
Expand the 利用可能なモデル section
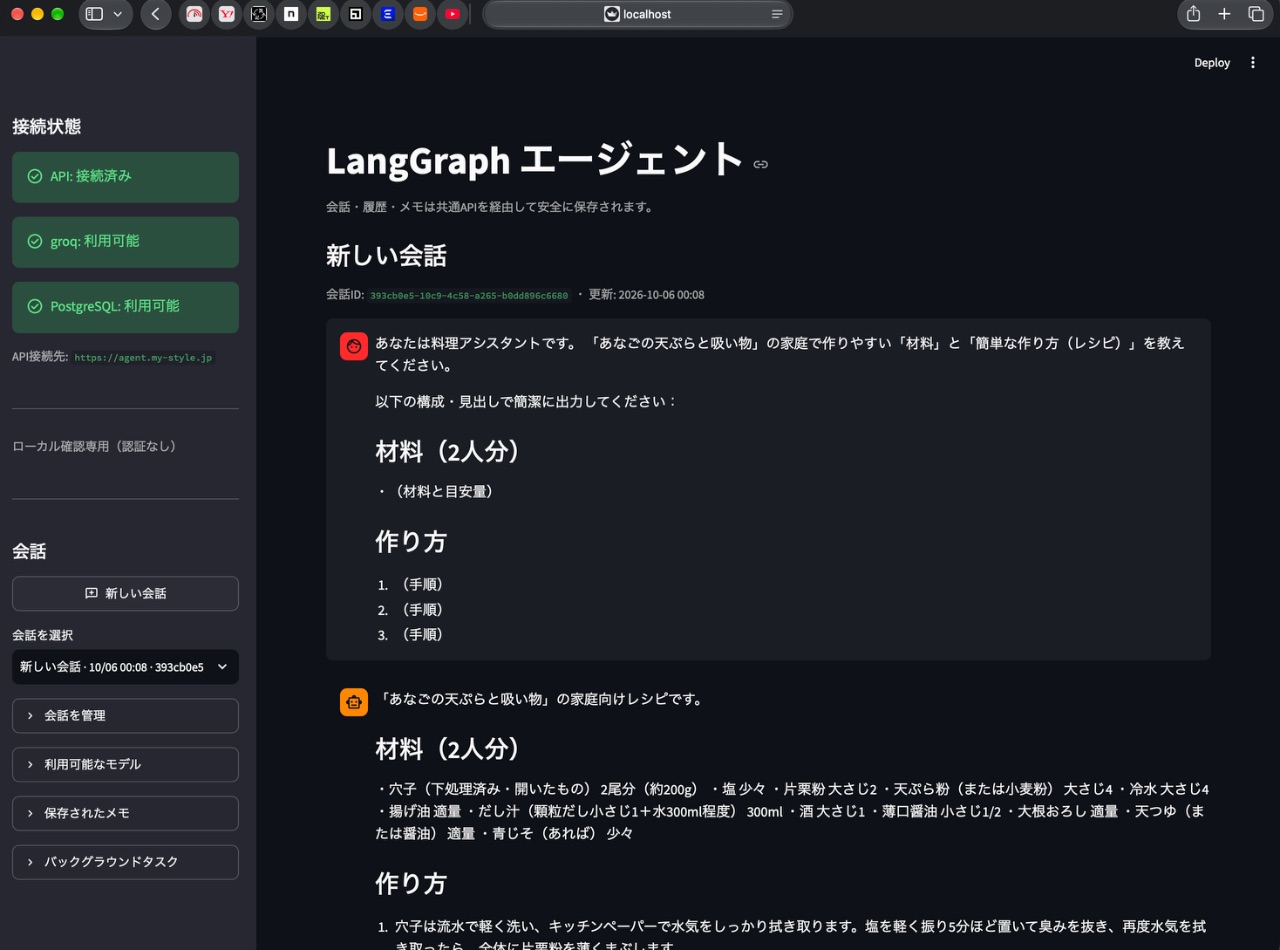click(125, 764)
